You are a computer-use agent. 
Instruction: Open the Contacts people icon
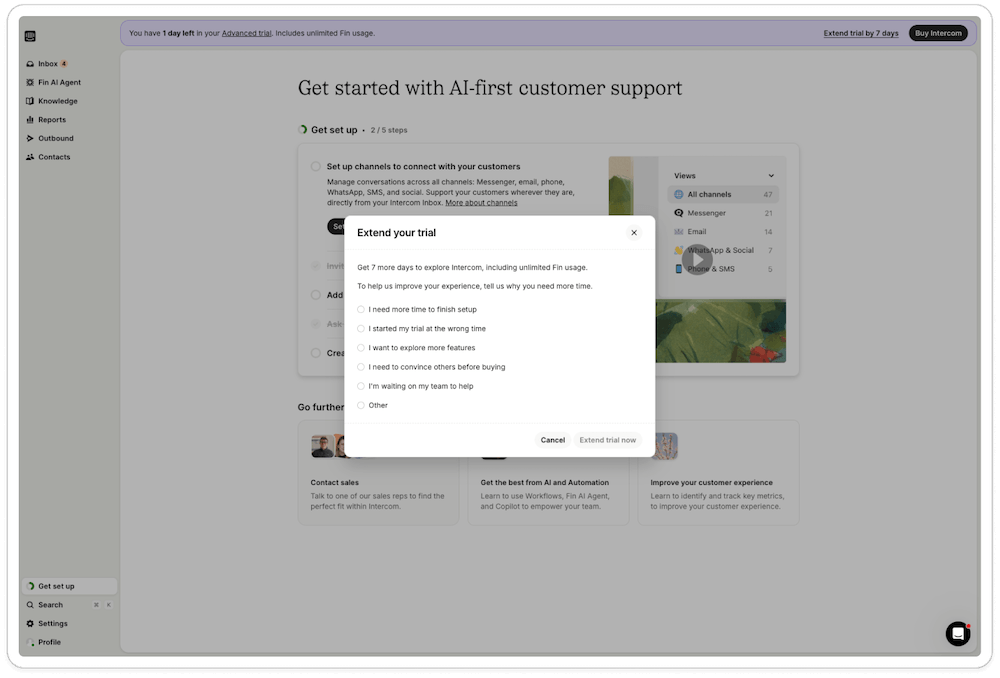(30, 157)
